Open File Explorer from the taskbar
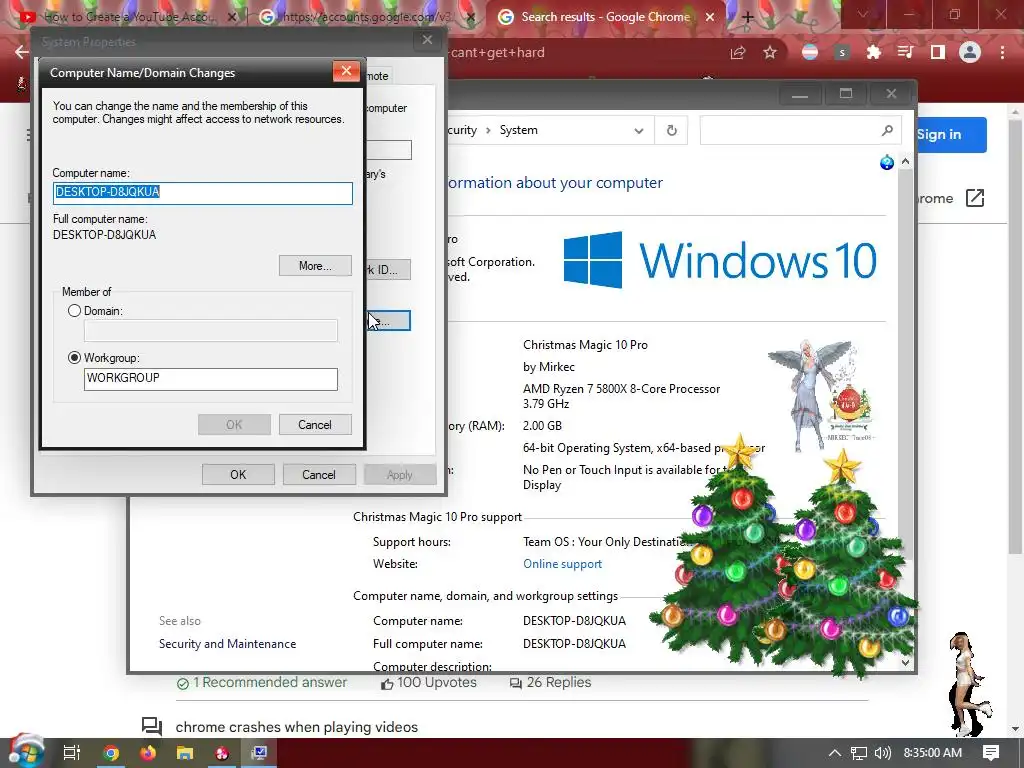The width and height of the screenshot is (1024, 768). coord(185,753)
